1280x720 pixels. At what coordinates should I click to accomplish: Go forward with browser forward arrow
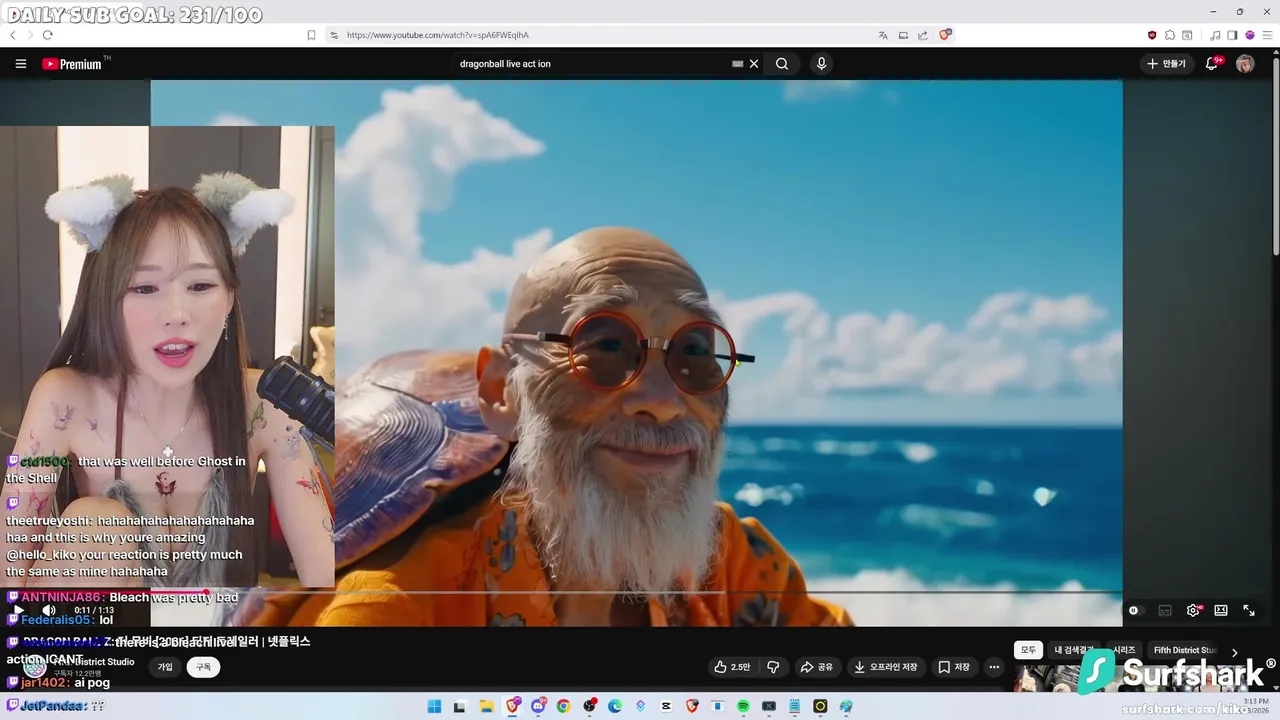click(x=30, y=35)
